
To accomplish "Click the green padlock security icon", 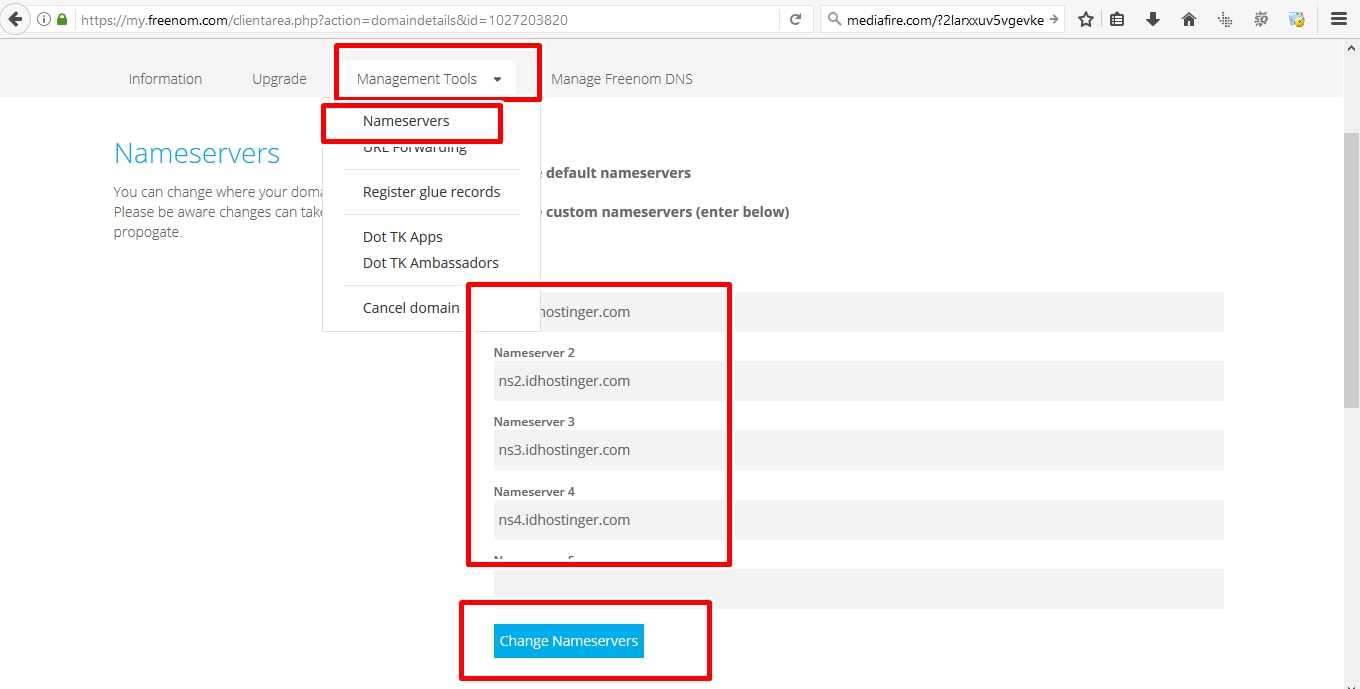I will tap(63, 19).
